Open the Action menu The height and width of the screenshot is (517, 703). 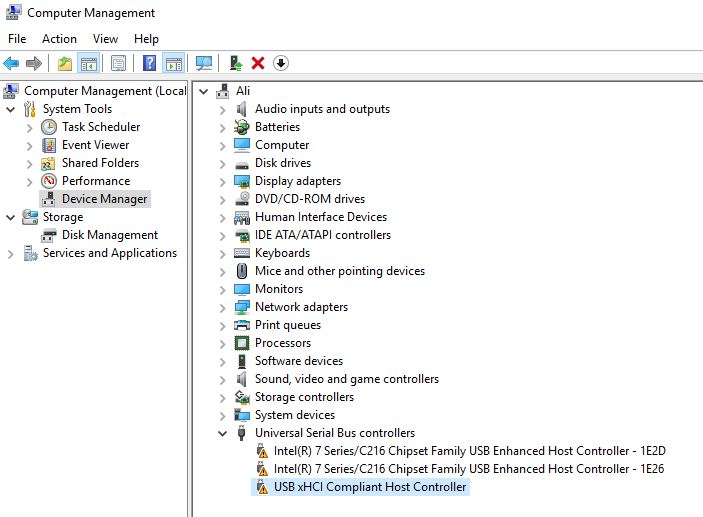(59, 38)
